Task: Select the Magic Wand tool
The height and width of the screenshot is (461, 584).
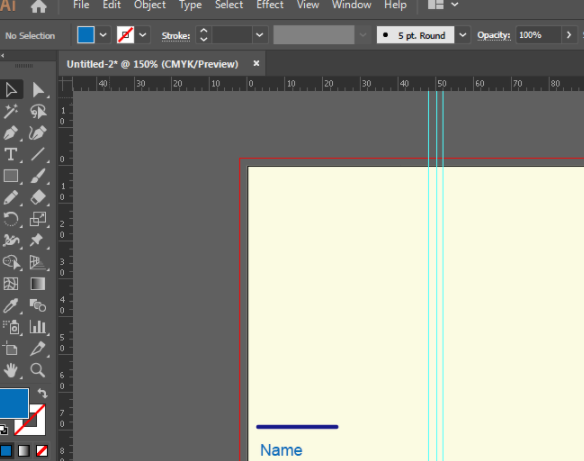Action: [x=11, y=111]
